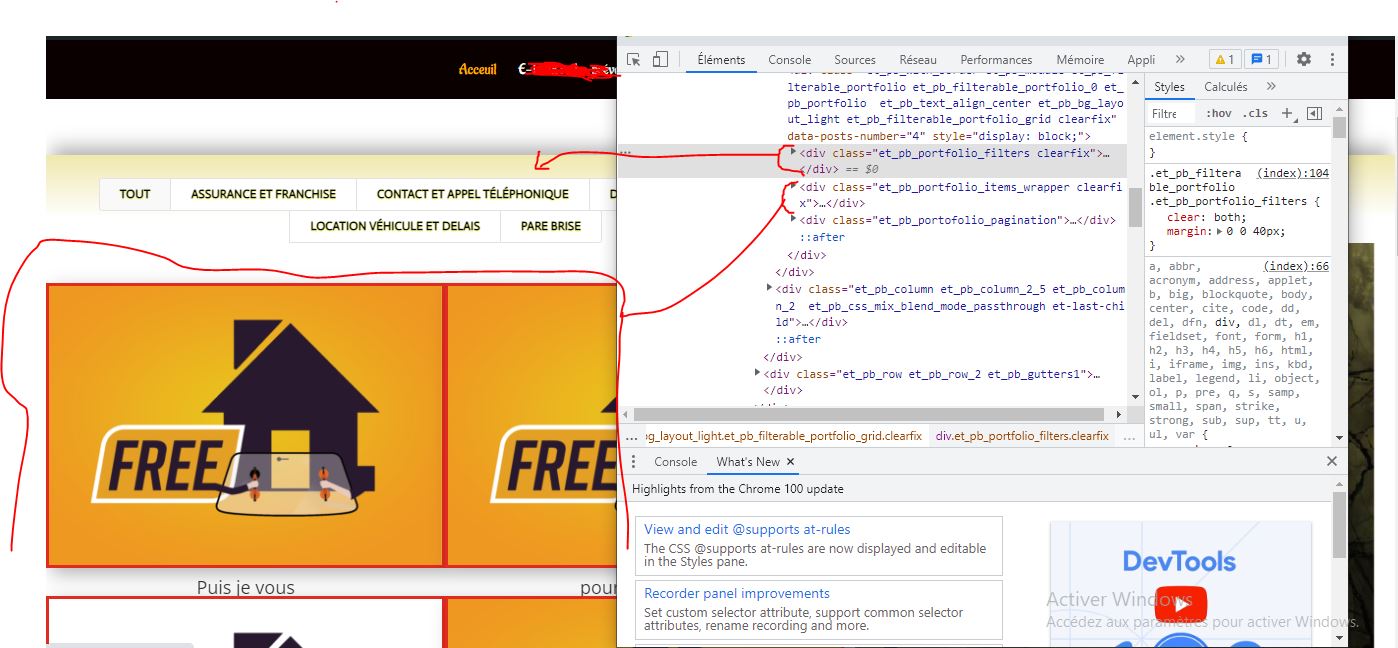Toggle the device toolbar icon
Screen dimensions: 1398x648
tap(660, 60)
